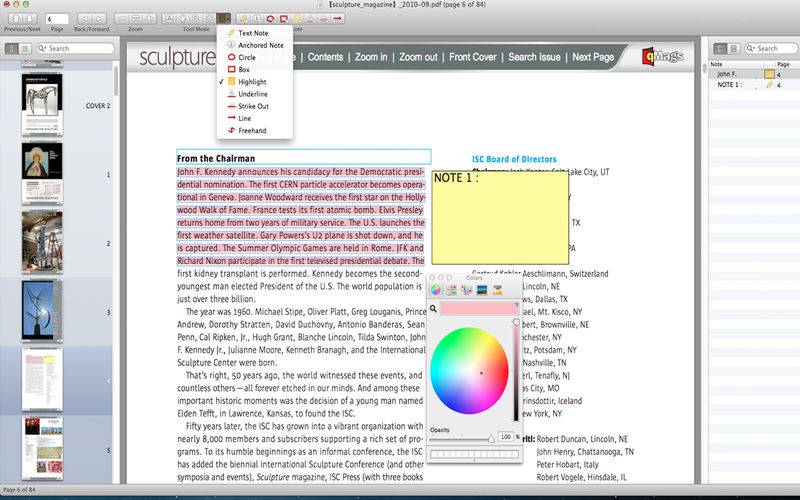Pick a color on the color wheel
Screen dimensions: 800x500
pos(469,370)
